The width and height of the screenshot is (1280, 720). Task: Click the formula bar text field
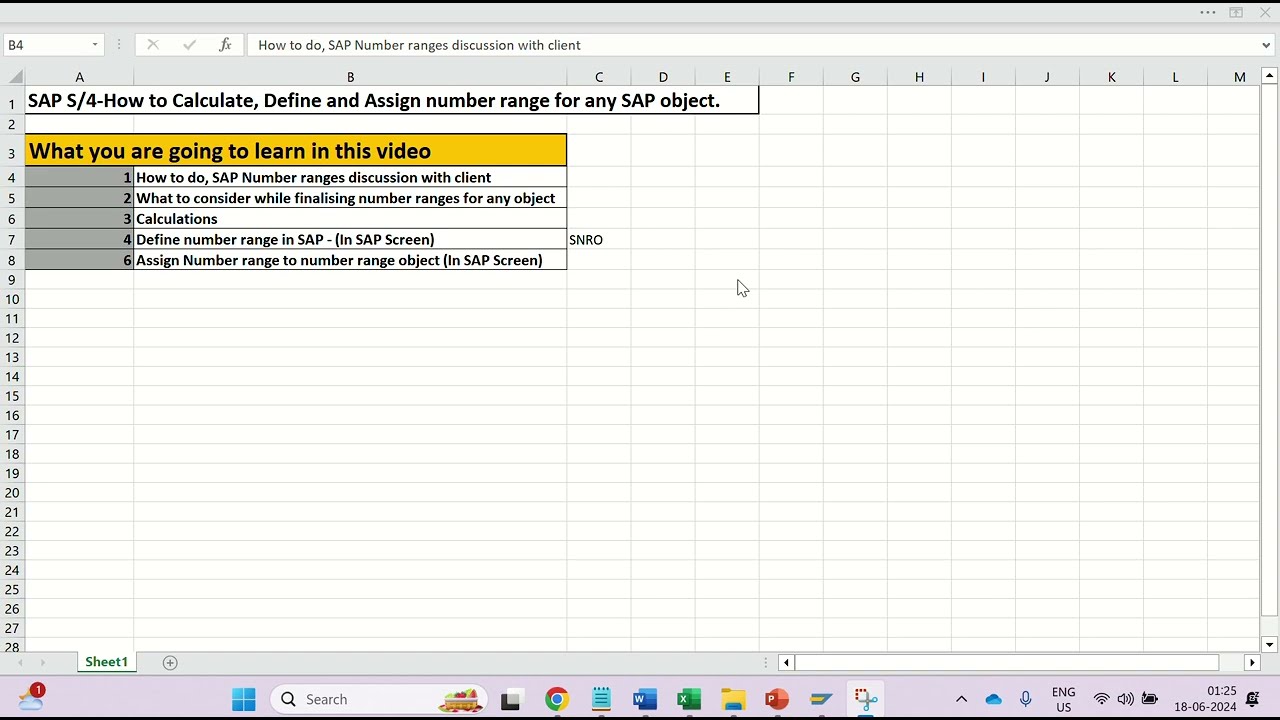click(754, 45)
